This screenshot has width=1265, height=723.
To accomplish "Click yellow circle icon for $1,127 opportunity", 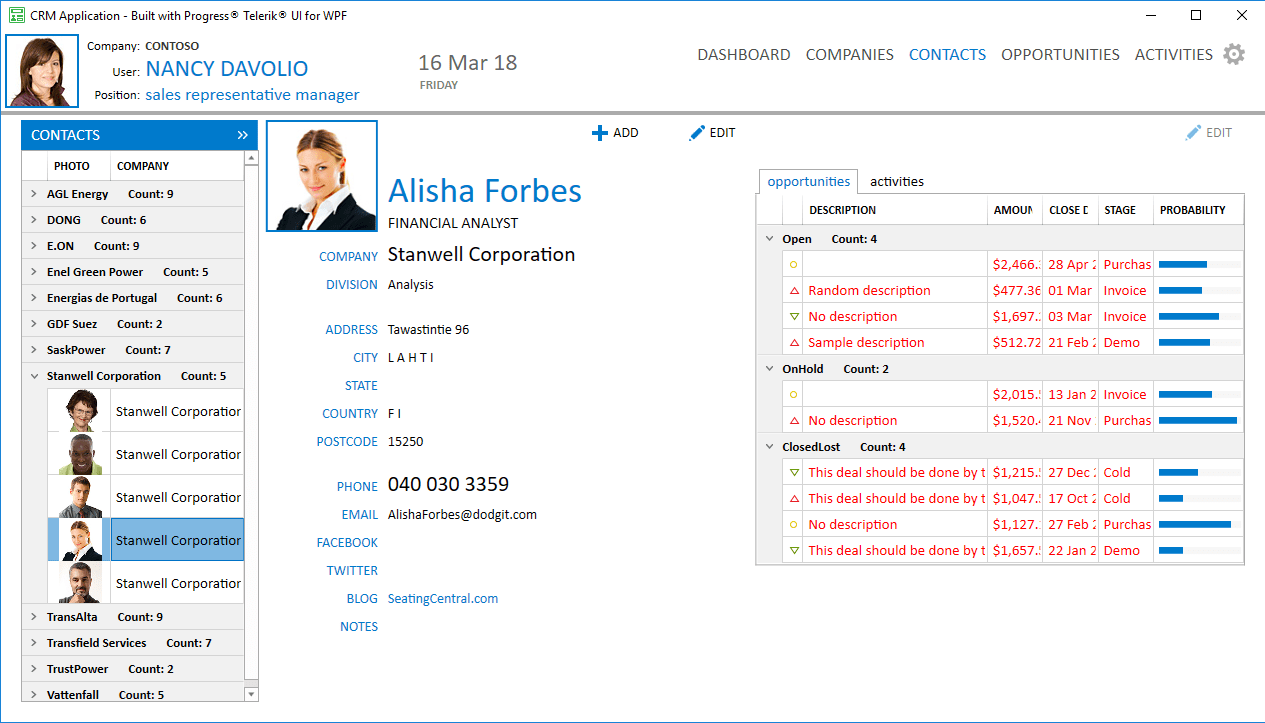I will 794,525.
